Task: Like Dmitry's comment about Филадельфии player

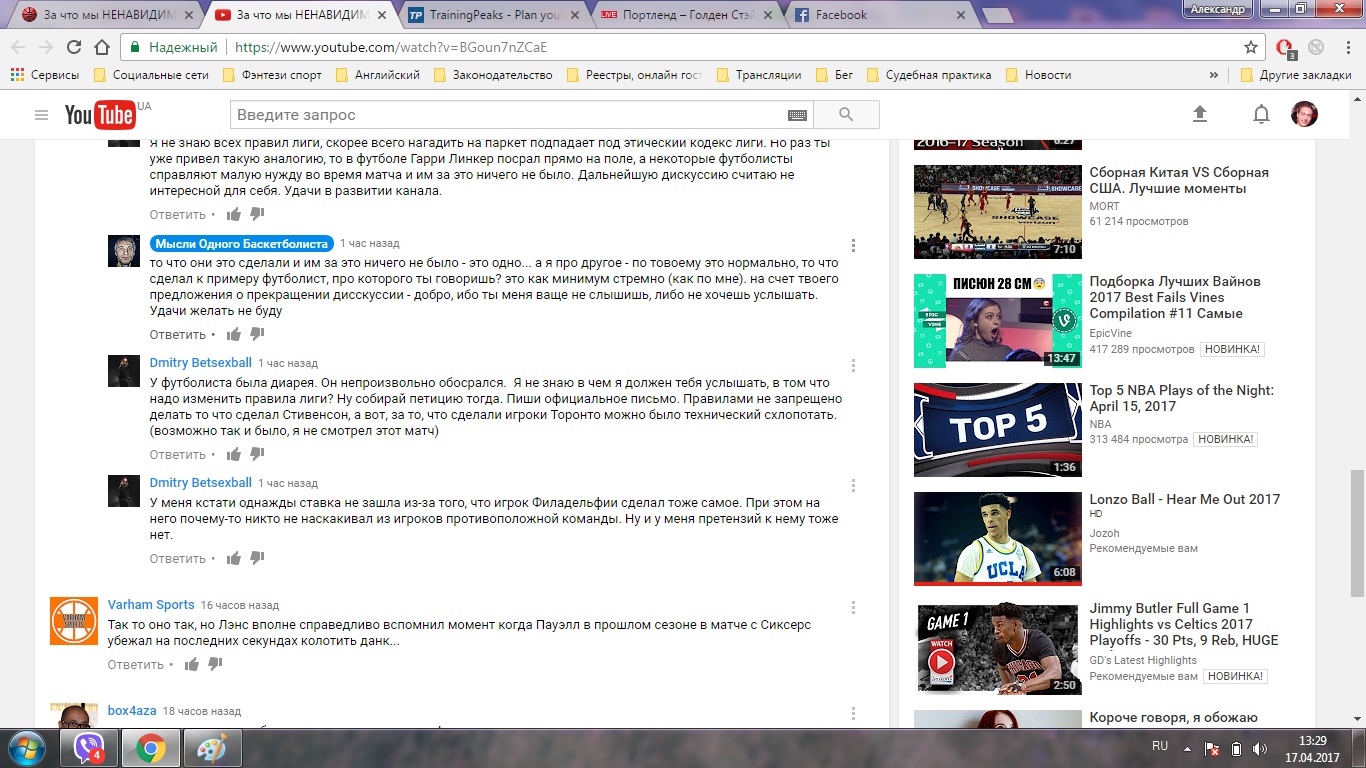Action: pos(234,558)
